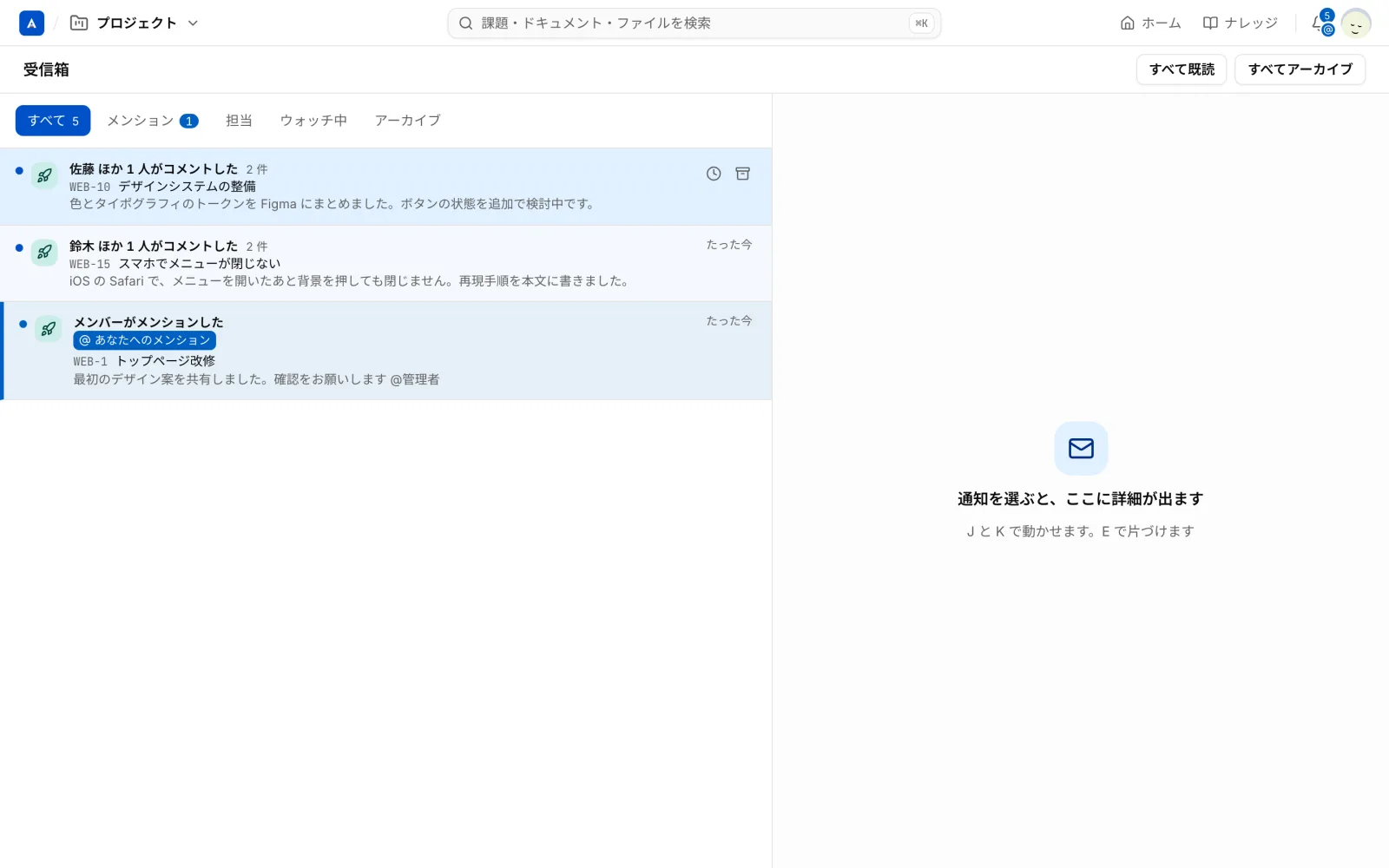Focus the 課題・ドキュメント・ファイルを検索 search field
This screenshot has height=868, width=1389.
[x=694, y=23]
